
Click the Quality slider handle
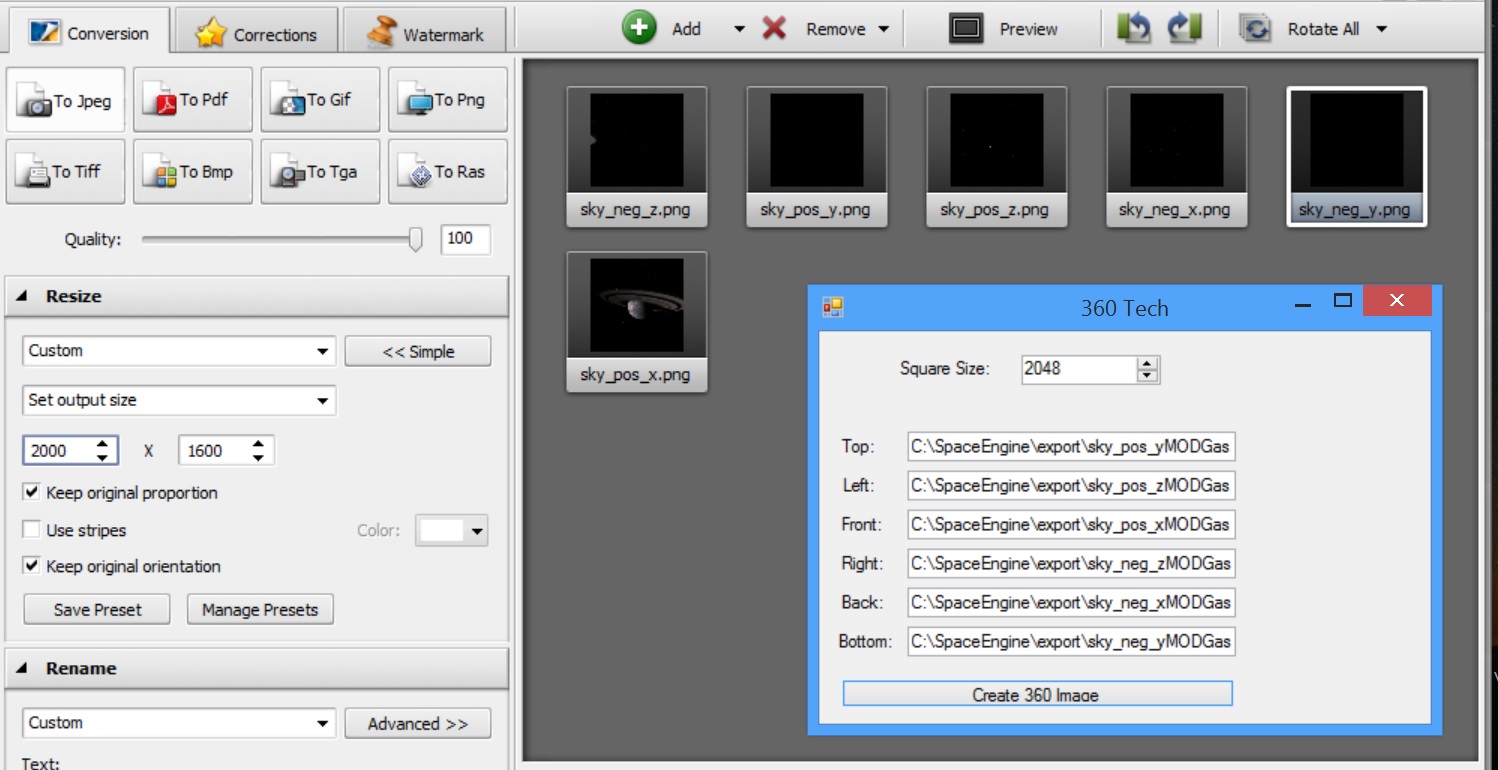(x=416, y=239)
